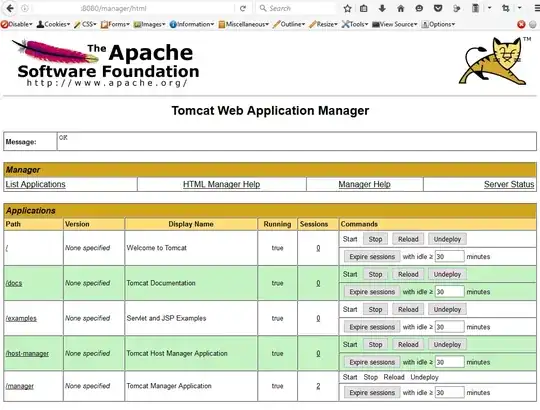Open the Cookies dropdown in developer toolbar
The height and width of the screenshot is (410, 540).
coord(53,24)
